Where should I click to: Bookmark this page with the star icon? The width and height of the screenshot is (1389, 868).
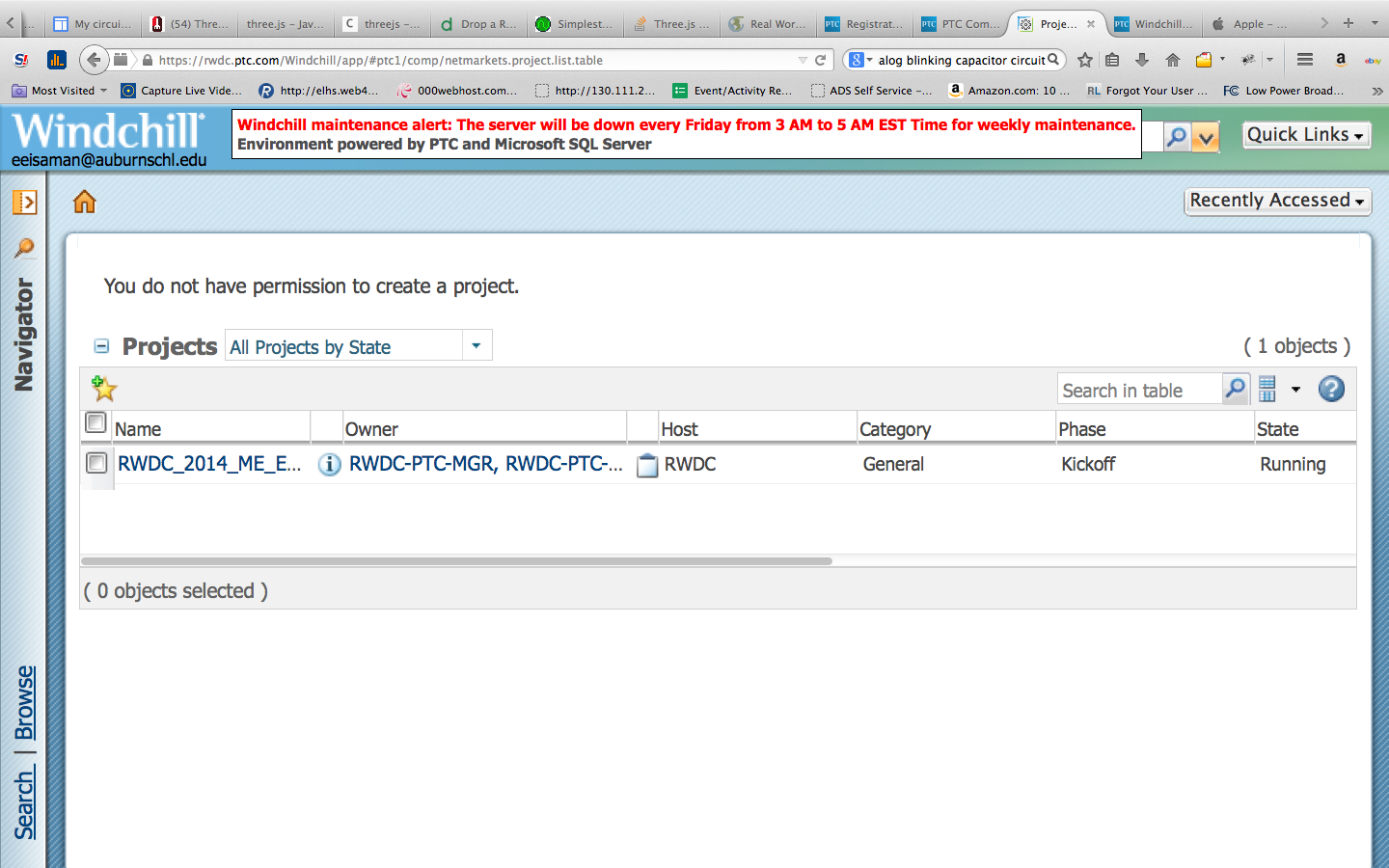point(1085,60)
